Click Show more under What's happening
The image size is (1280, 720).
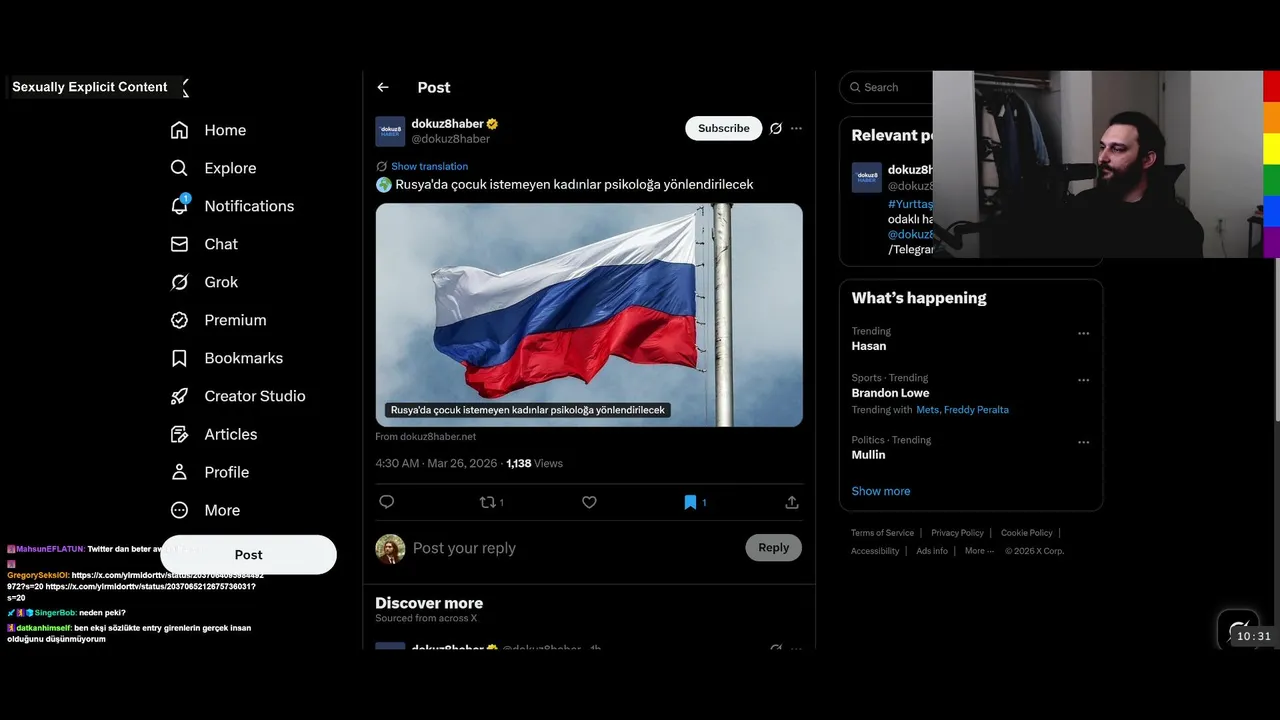pos(880,491)
